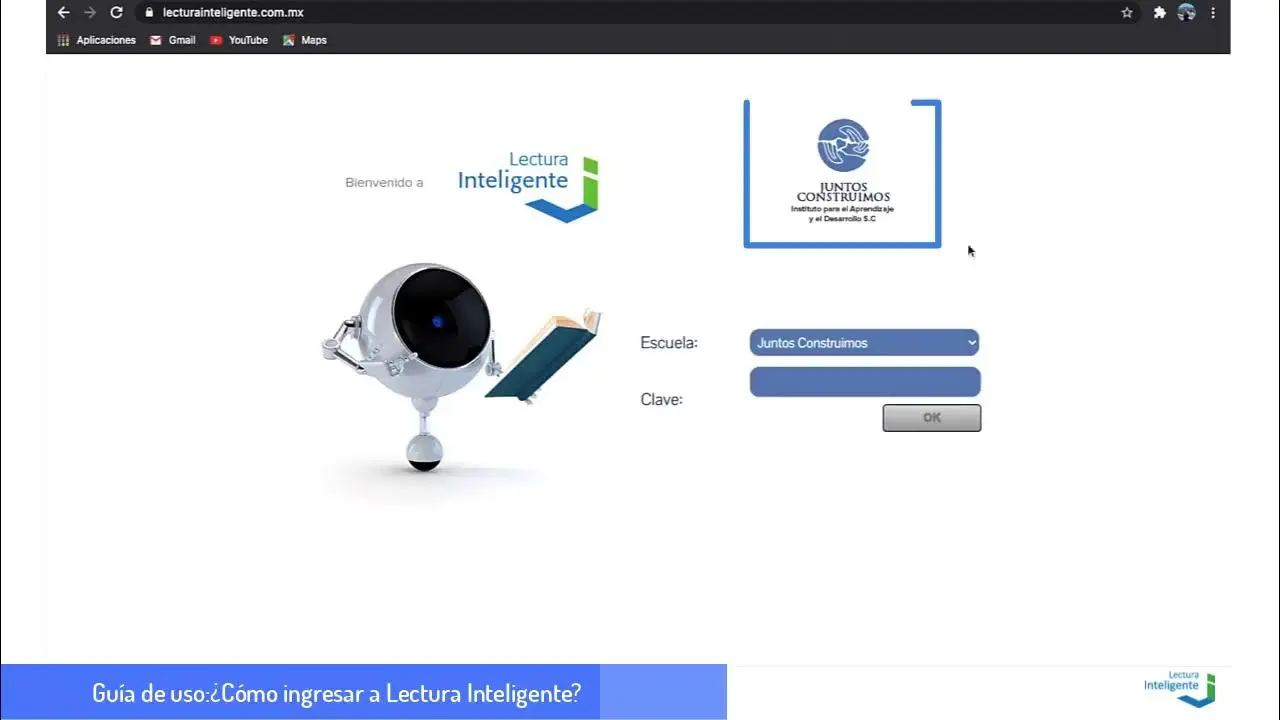Image resolution: width=1280 pixels, height=720 pixels.
Task: Open the YouTube bookmark
Action: (x=239, y=40)
